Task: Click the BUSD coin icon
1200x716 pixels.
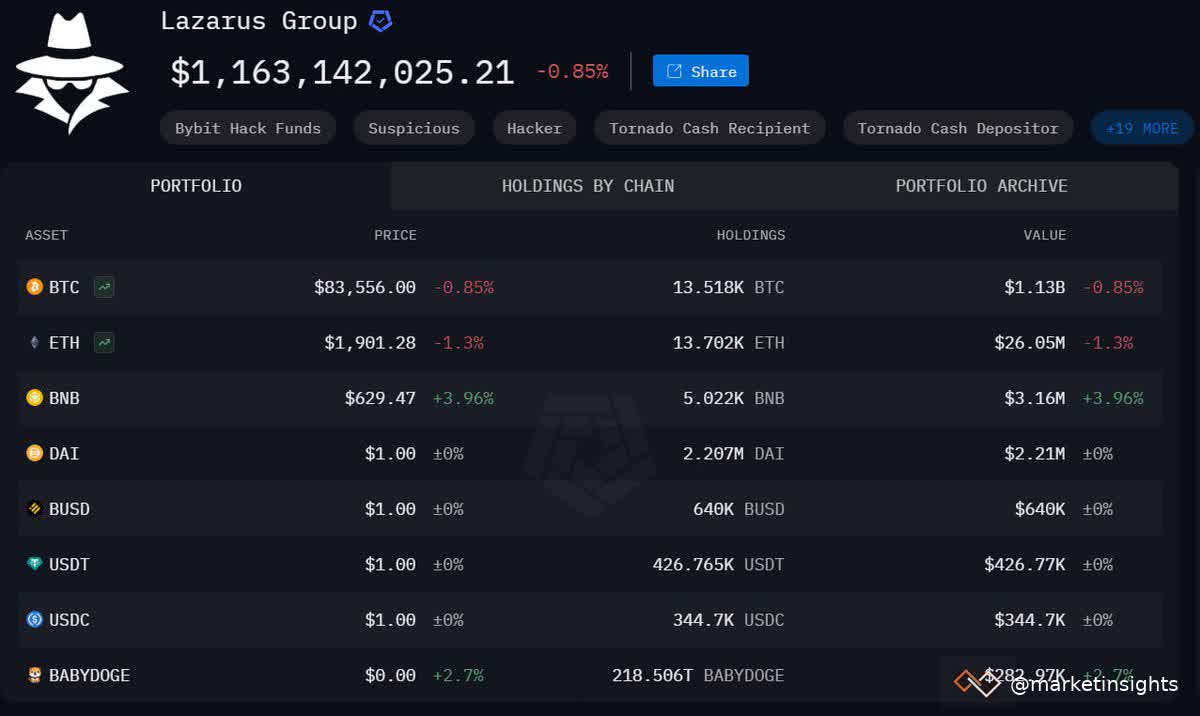Action: point(35,509)
